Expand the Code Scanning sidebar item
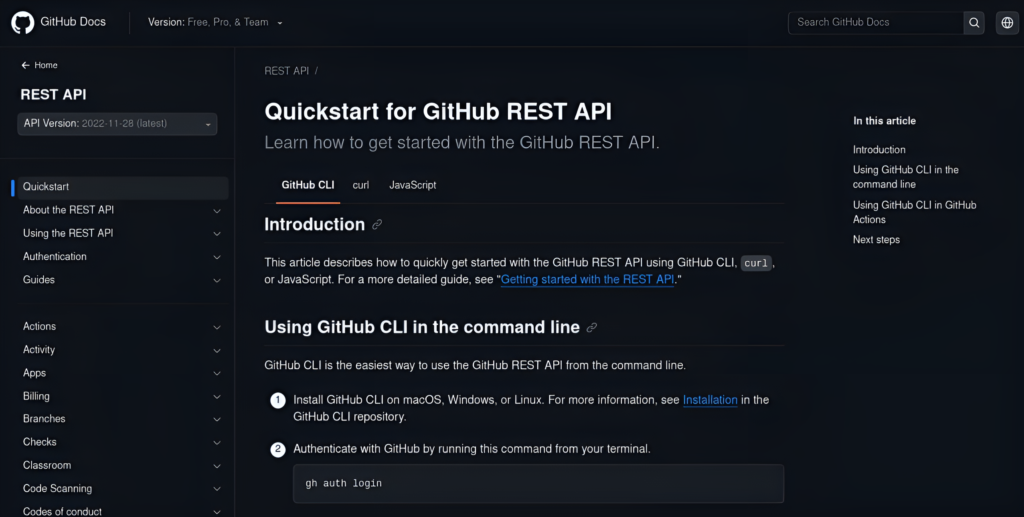This screenshot has height=517, width=1024. coord(217,489)
